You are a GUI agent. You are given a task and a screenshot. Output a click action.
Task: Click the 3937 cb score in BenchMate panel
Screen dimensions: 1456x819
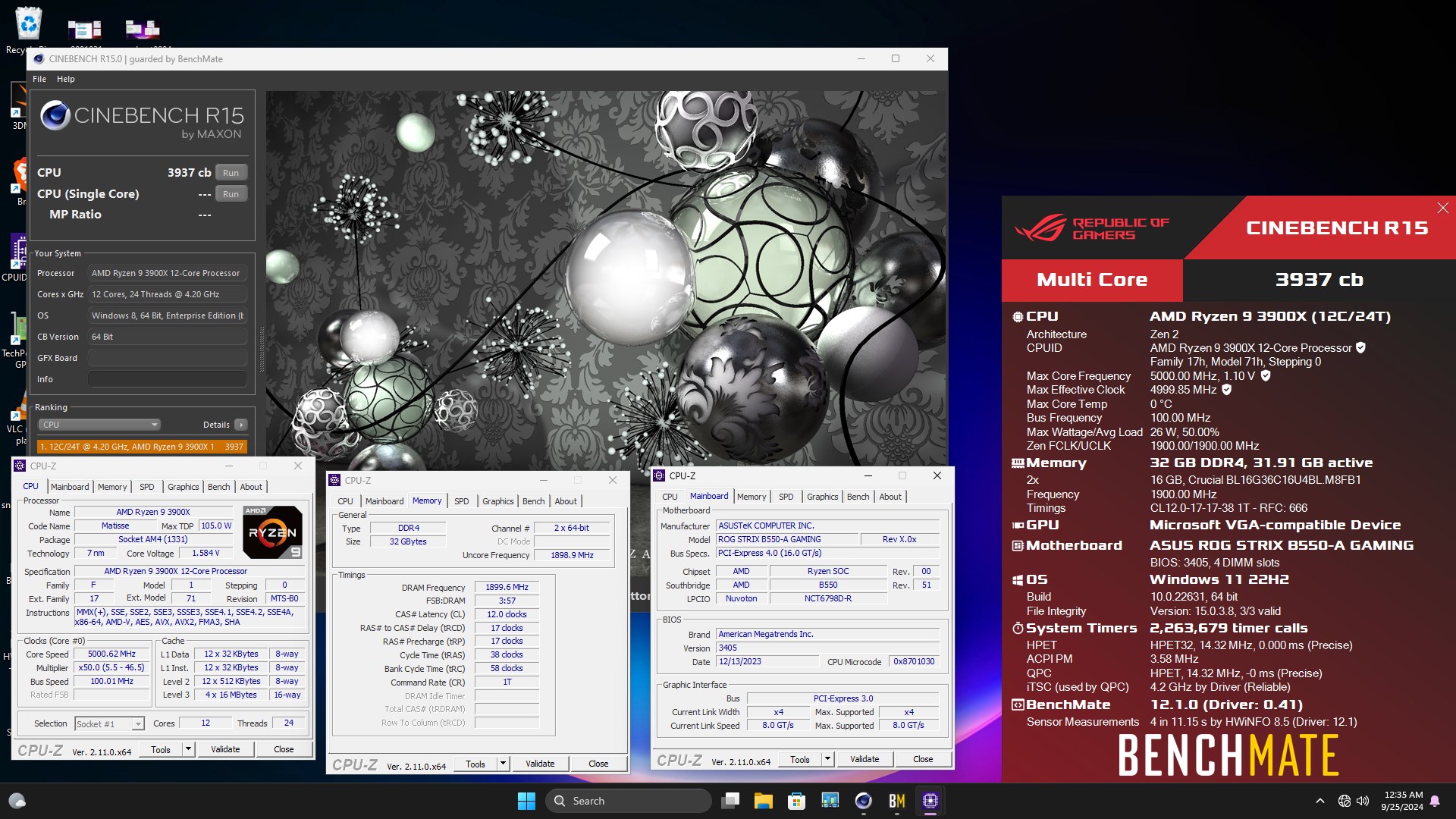click(1319, 280)
